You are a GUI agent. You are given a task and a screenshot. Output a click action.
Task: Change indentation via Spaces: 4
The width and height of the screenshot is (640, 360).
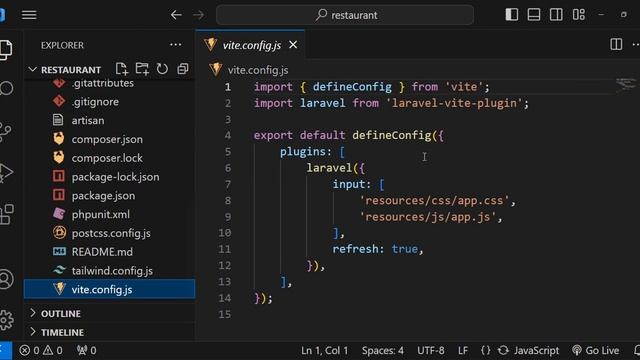(382, 351)
